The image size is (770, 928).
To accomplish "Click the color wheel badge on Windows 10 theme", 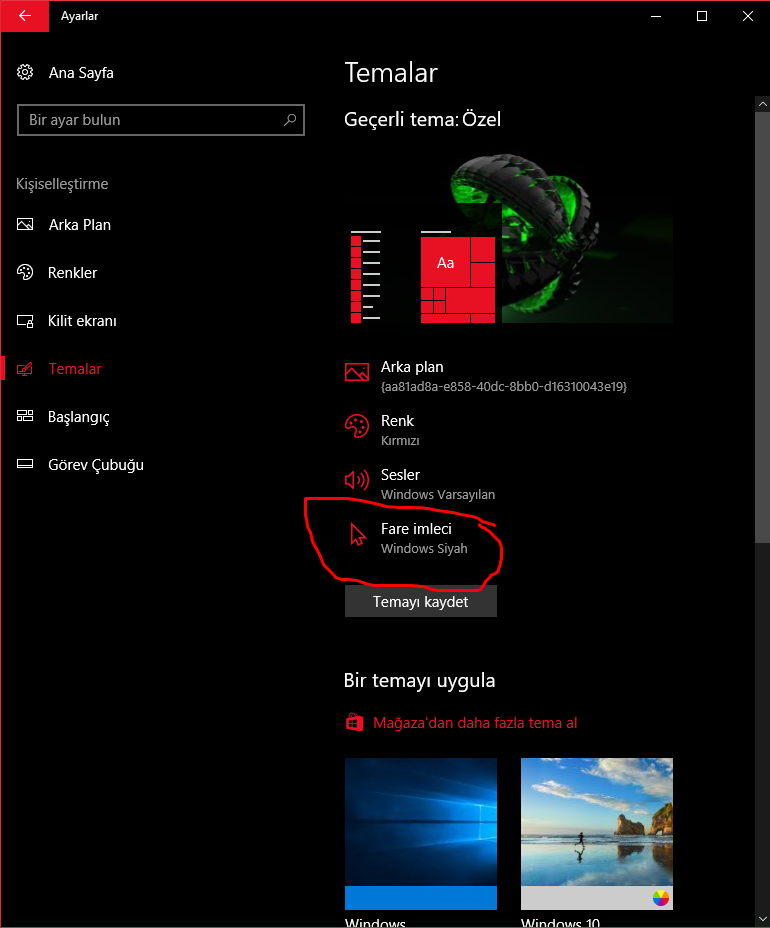I will pos(661,898).
